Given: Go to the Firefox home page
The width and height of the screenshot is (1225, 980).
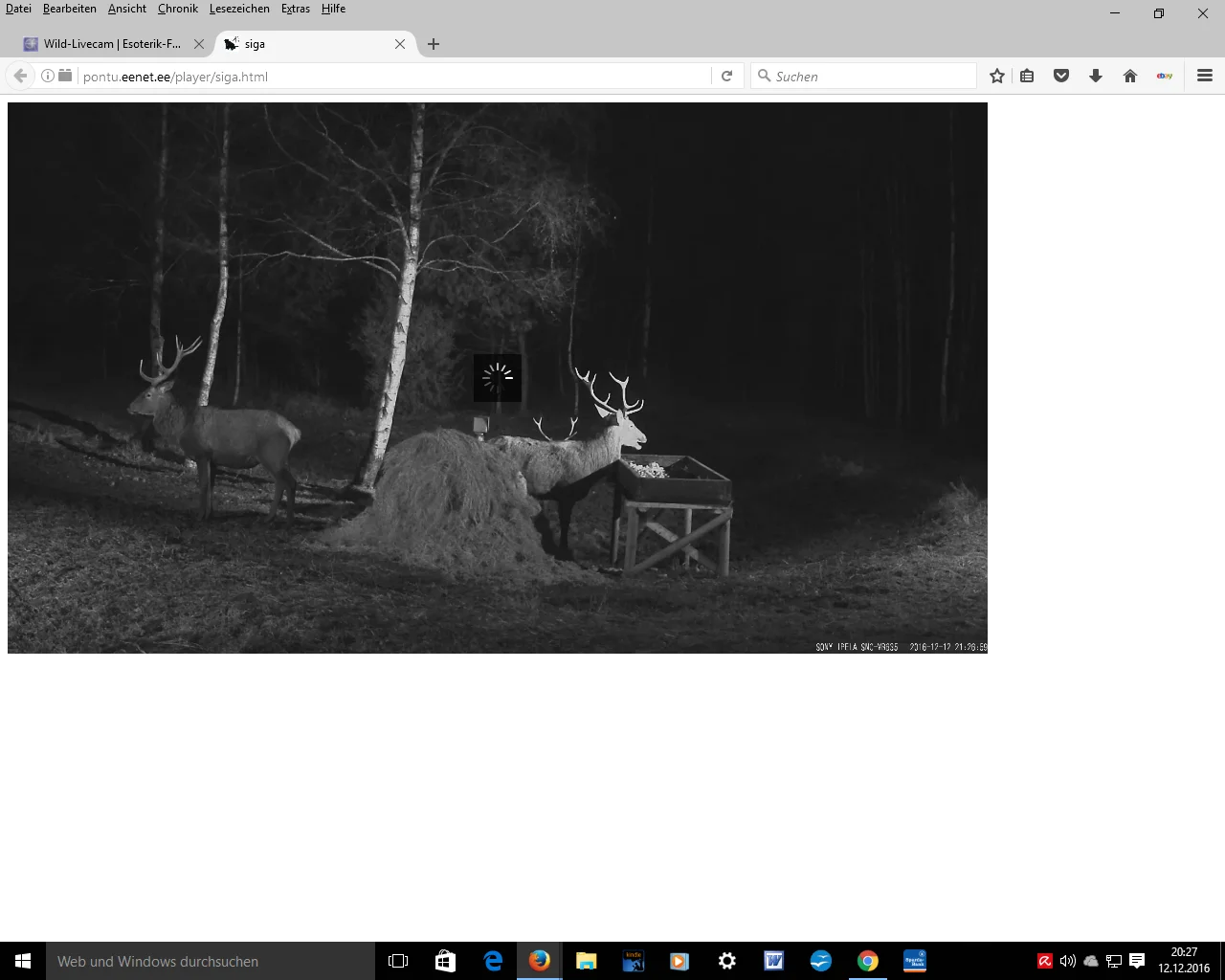Looking at the screenshot, I should (x=1130, y=77).
